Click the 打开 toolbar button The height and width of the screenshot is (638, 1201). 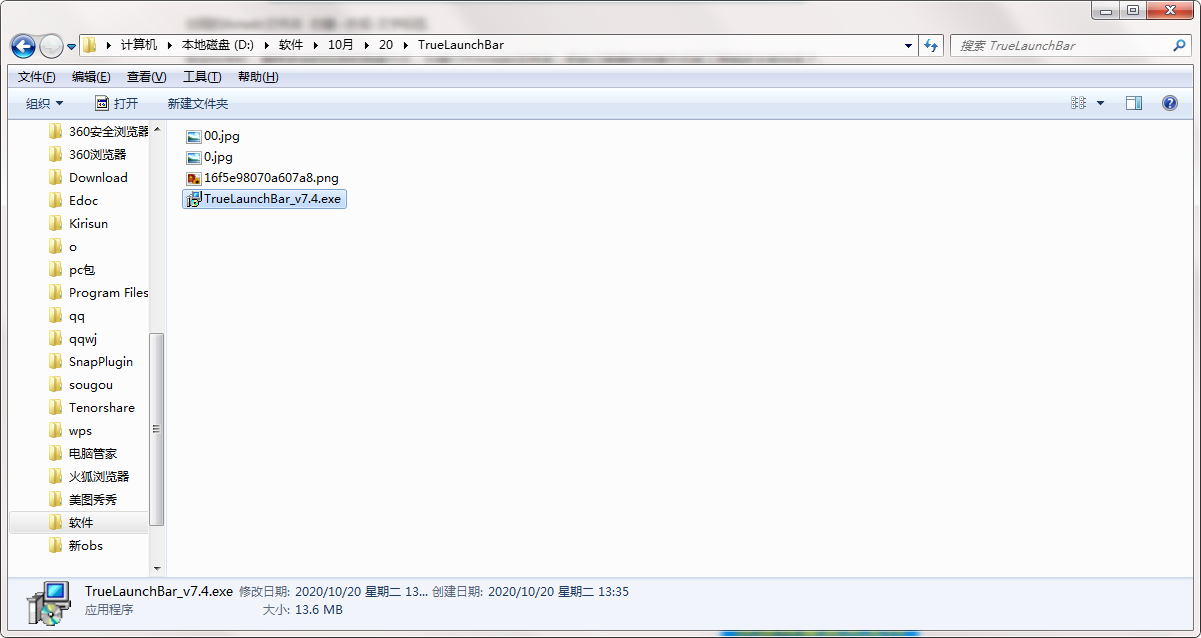coord(117,103)
